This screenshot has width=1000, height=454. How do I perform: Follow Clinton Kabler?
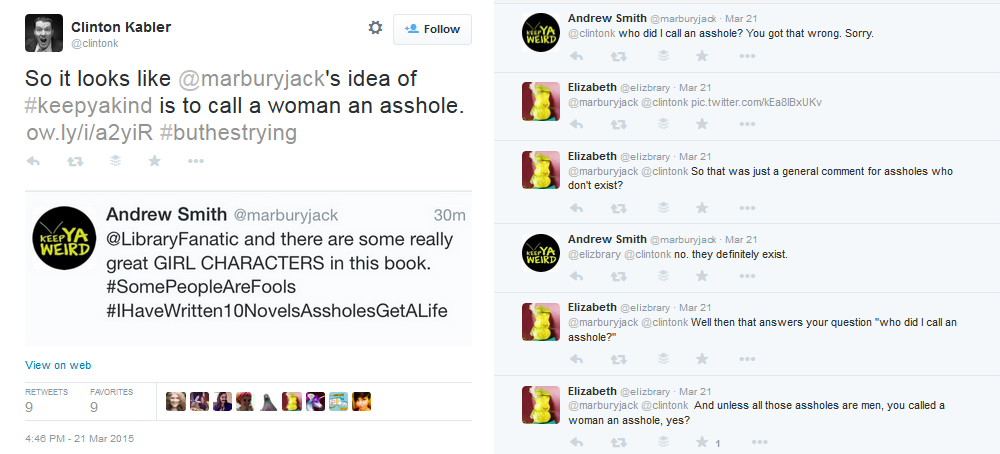pos(432,29)
